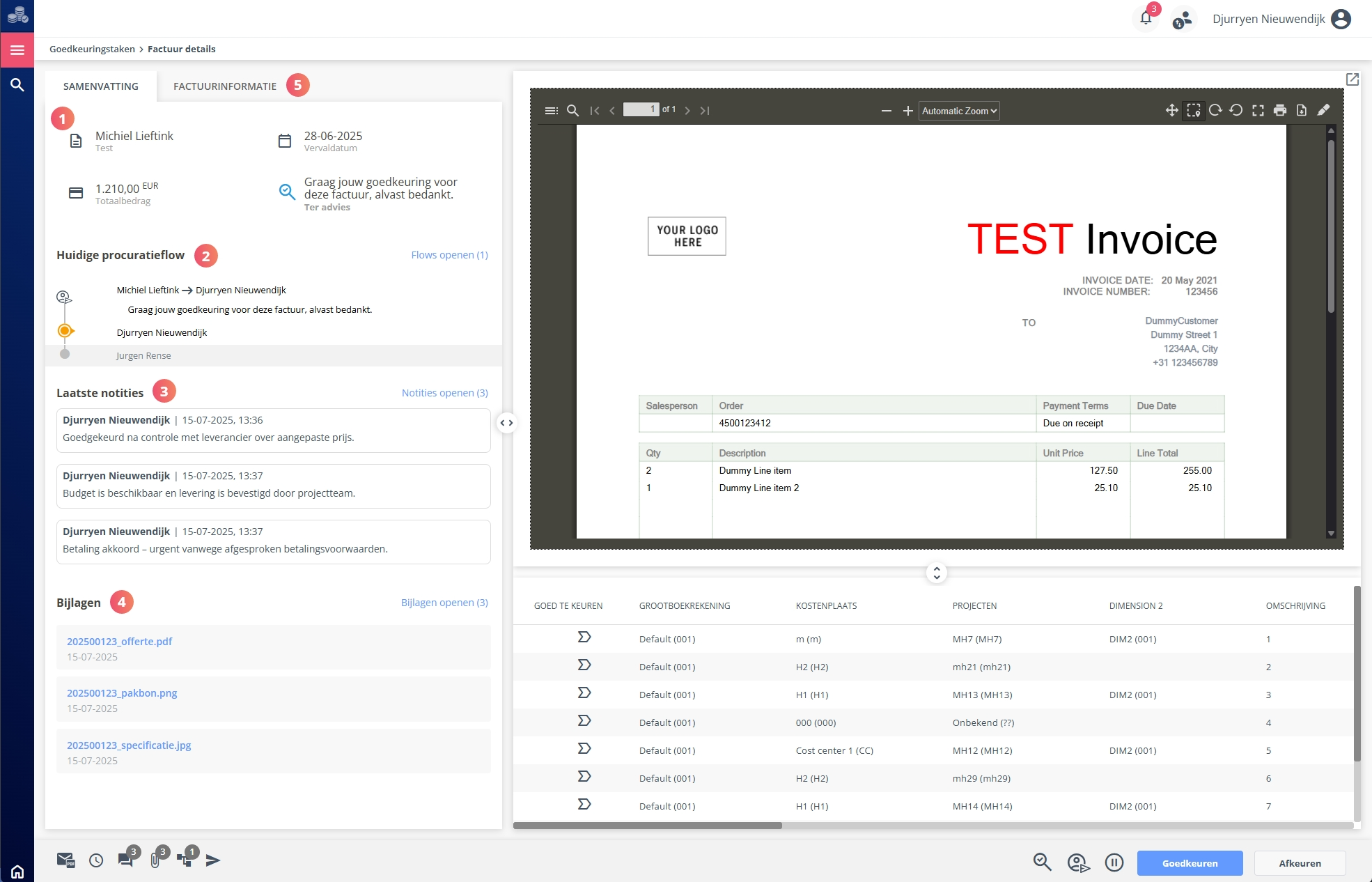Image resolution: width=1372 pixels, height=882 pixels.
Task: Expand the line table with vertical splitter arrows
Action: (x=937, y=573)
